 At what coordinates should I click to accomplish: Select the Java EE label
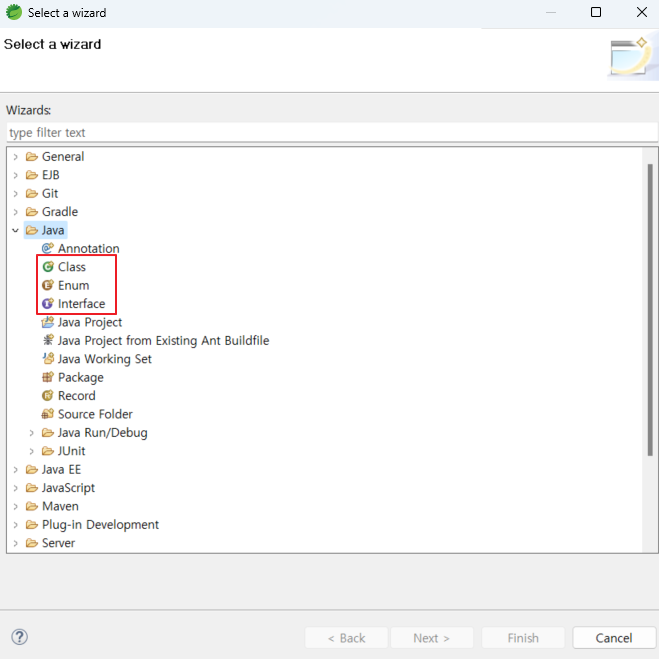point(61,469)
